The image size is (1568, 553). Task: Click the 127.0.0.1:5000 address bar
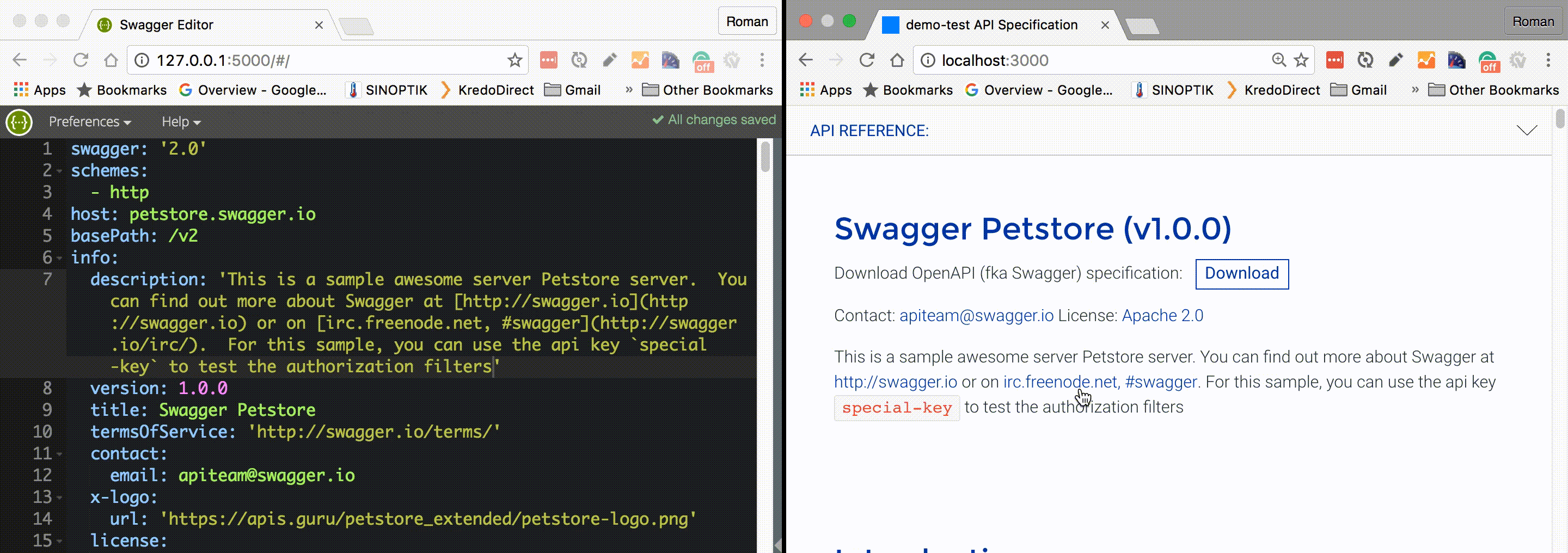(x=327, y=60)
